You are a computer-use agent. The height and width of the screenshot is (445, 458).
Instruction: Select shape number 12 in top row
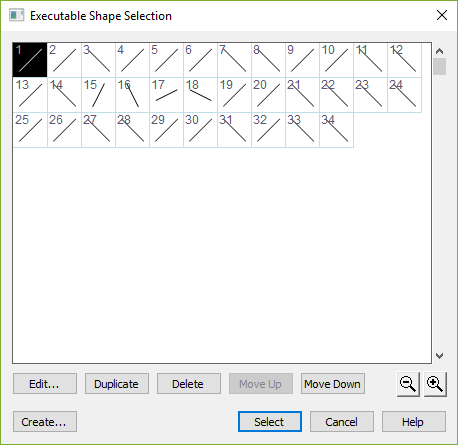click(404, 60)
